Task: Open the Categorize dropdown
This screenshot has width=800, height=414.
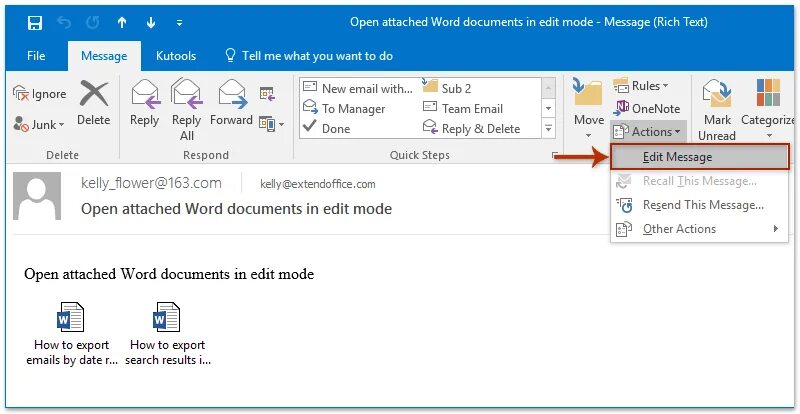Action: pos(768,108)
